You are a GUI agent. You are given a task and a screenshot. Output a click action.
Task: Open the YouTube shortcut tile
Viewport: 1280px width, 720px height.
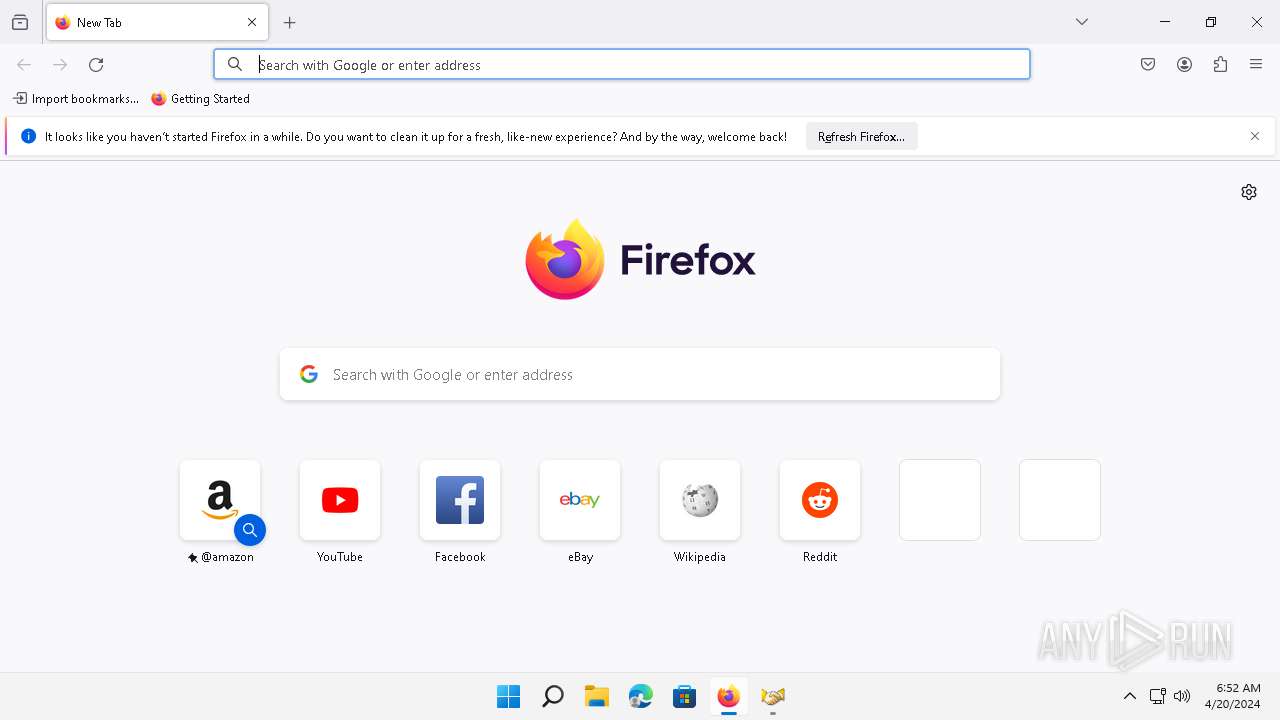pos(340,500)
